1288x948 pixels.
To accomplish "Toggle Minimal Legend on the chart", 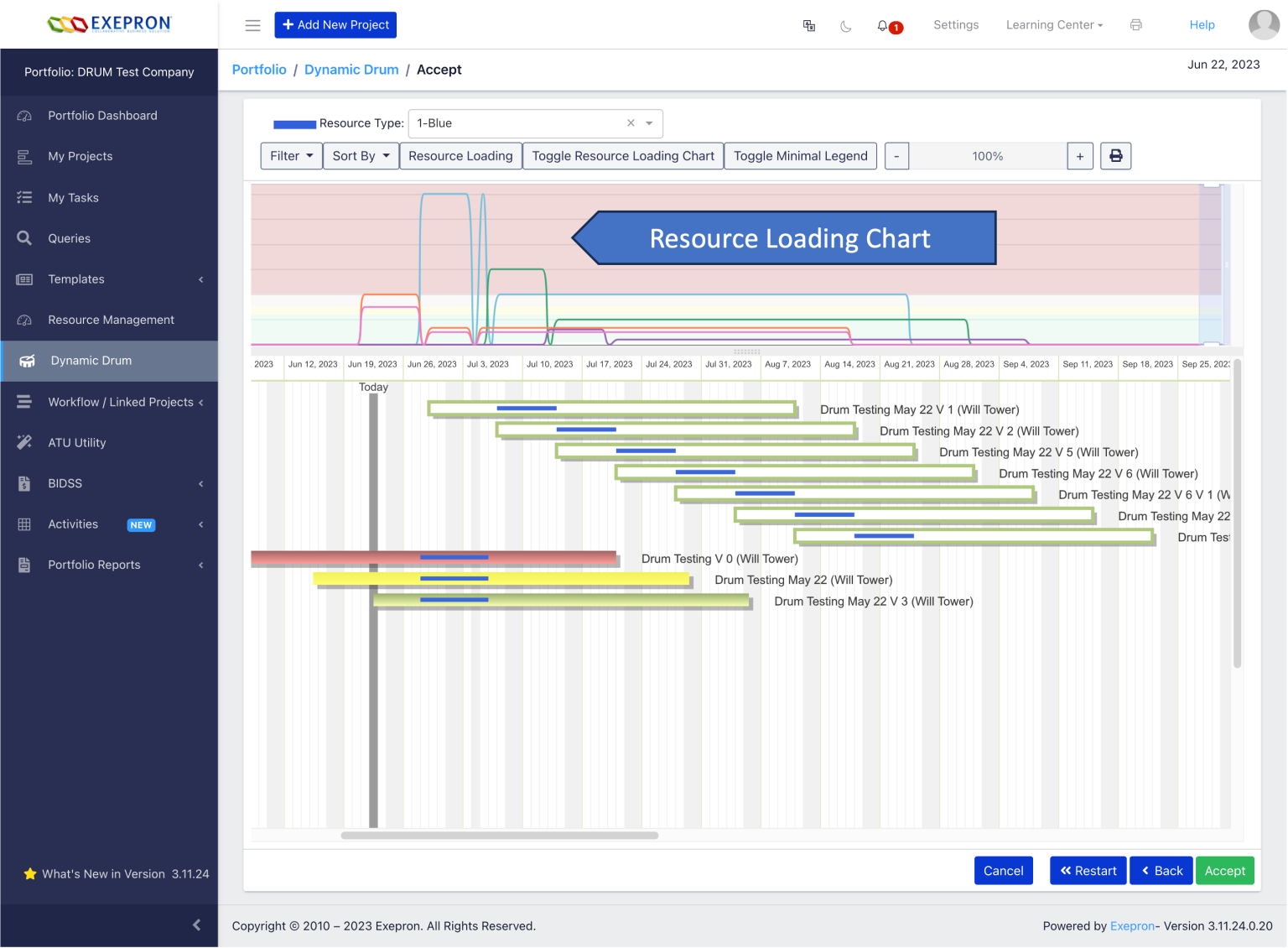I will 800,155.
